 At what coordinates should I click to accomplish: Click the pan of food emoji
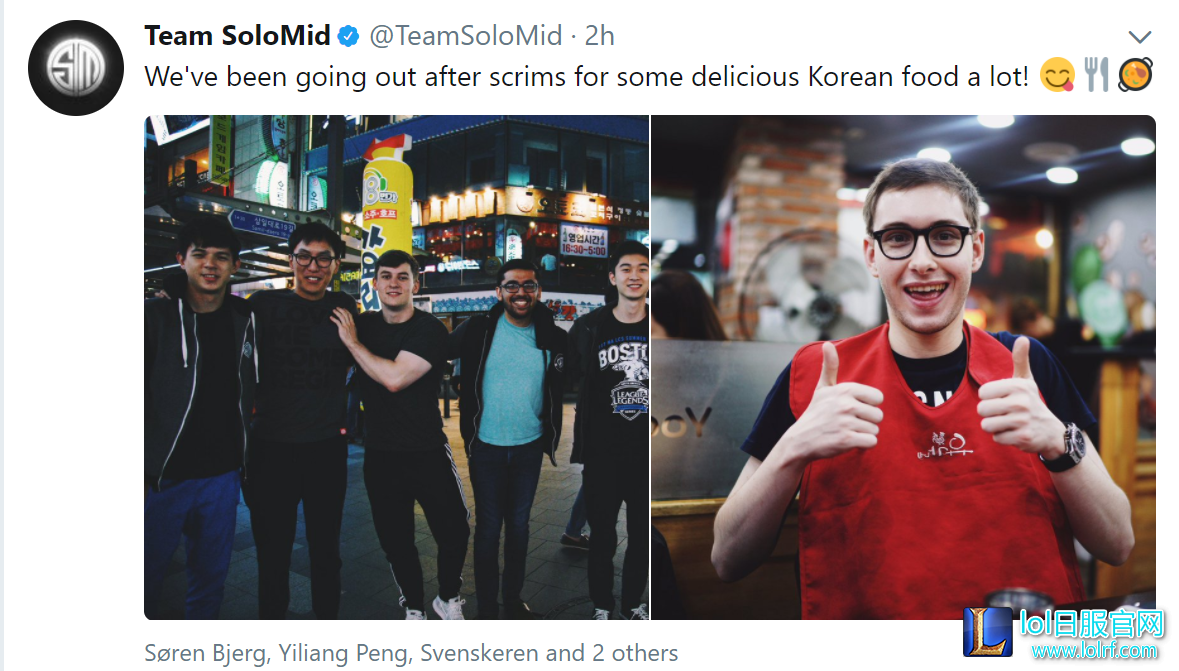pyautogui.click(x=1135, y=75)
